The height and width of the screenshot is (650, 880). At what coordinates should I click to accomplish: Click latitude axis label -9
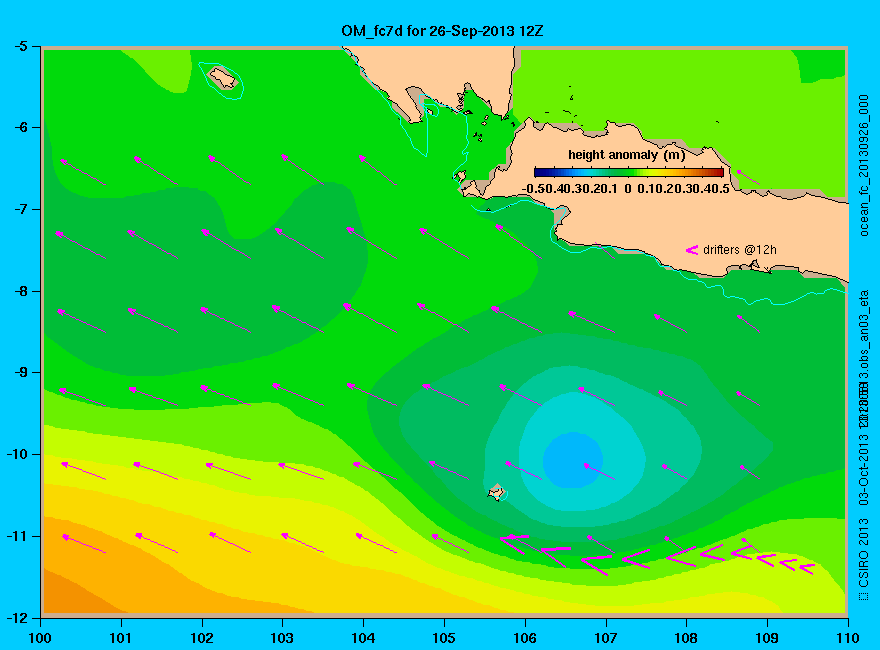point(20,373)
